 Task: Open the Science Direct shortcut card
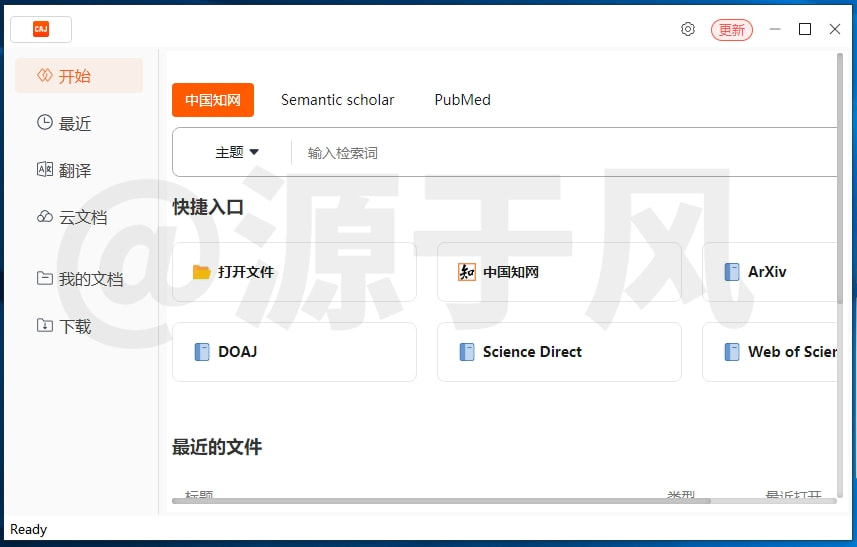click(x=559, y=352)
